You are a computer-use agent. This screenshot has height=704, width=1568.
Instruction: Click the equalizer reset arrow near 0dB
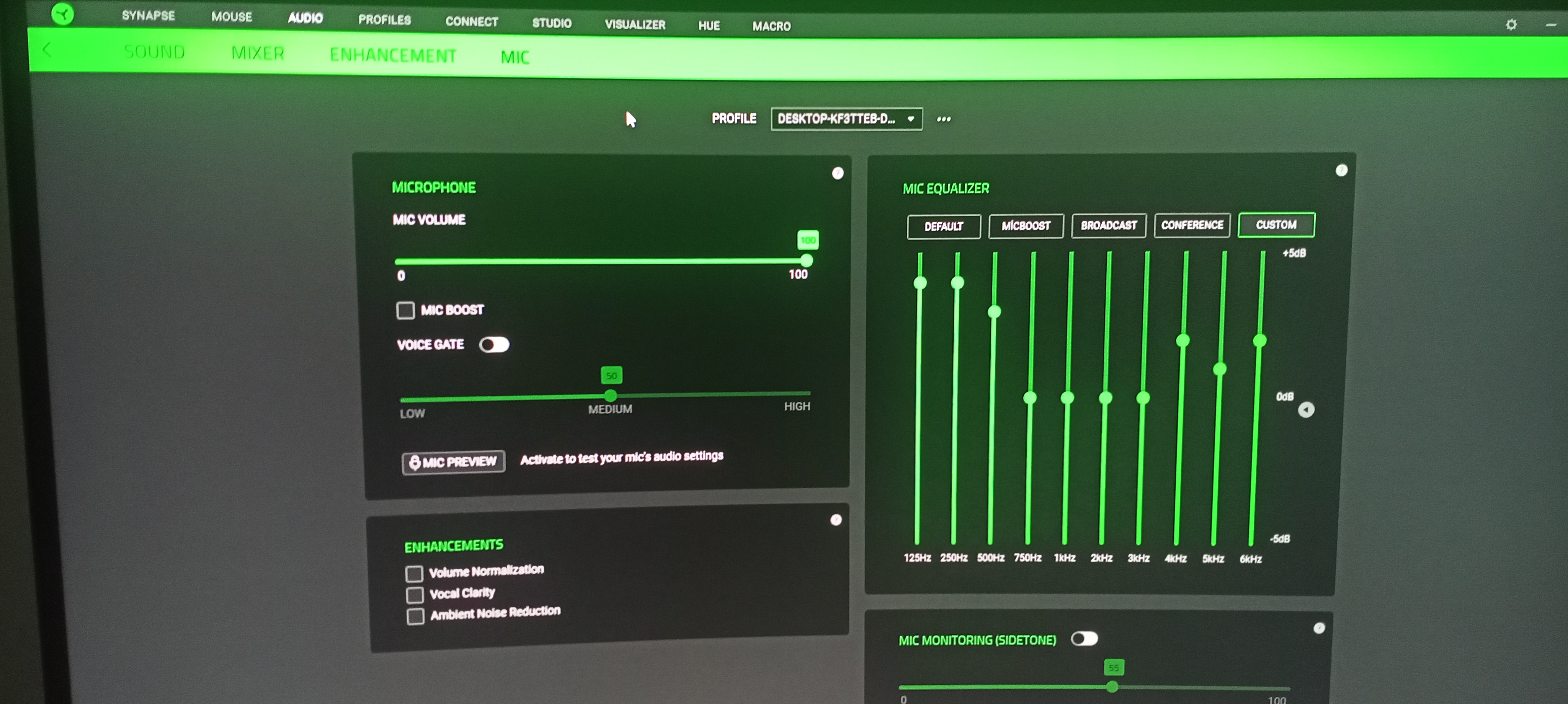tap(1306, 409)
